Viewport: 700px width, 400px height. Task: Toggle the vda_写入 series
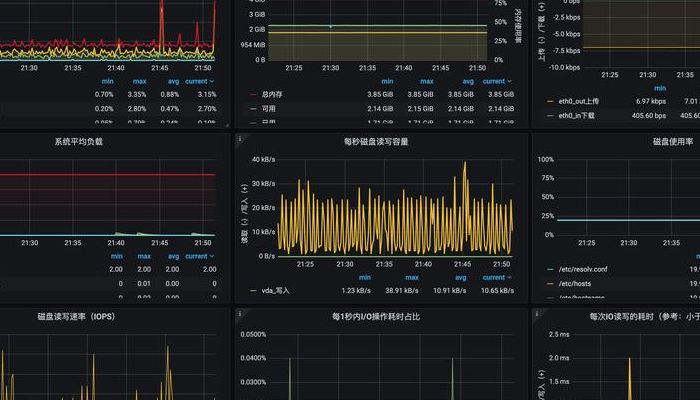pos(275,291)
